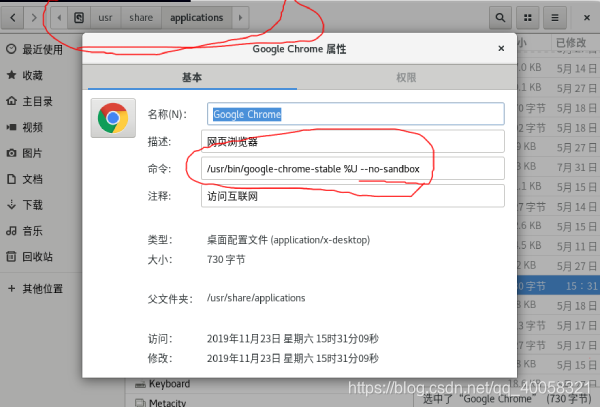Click the plus icon for other locations

[11, 288]
